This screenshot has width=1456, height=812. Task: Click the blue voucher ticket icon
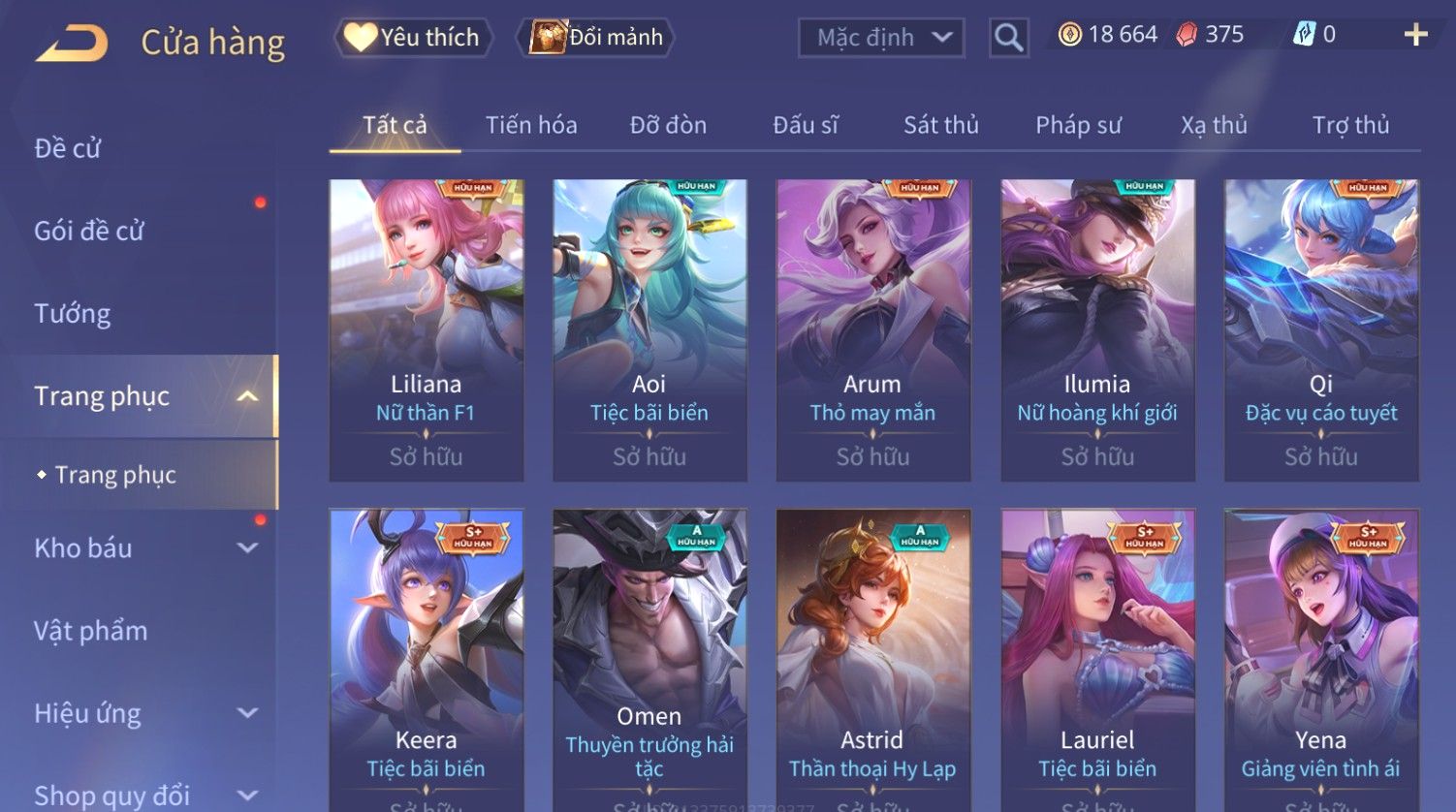[x=1305, y=35]
